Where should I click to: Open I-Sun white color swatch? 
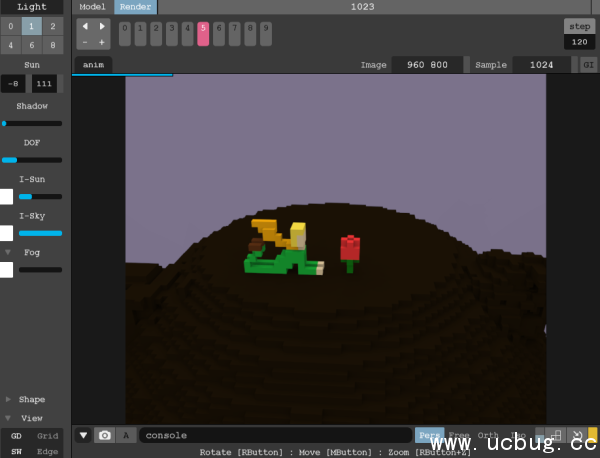[6, 197]
